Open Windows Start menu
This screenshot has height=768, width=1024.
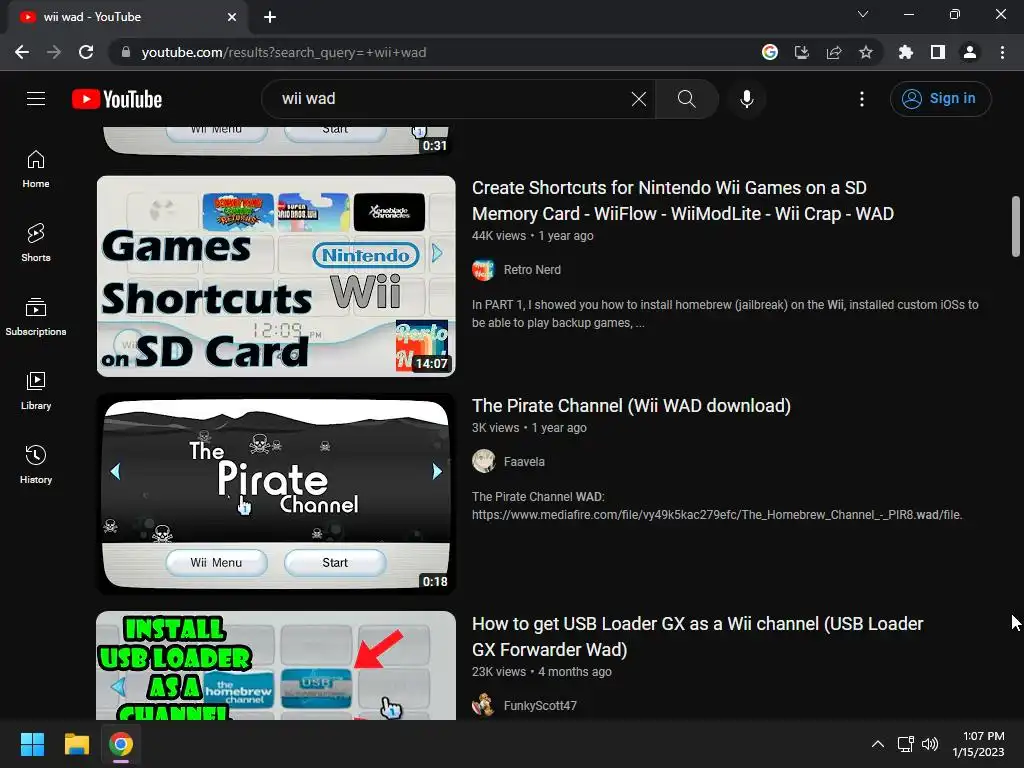(32, 744)
